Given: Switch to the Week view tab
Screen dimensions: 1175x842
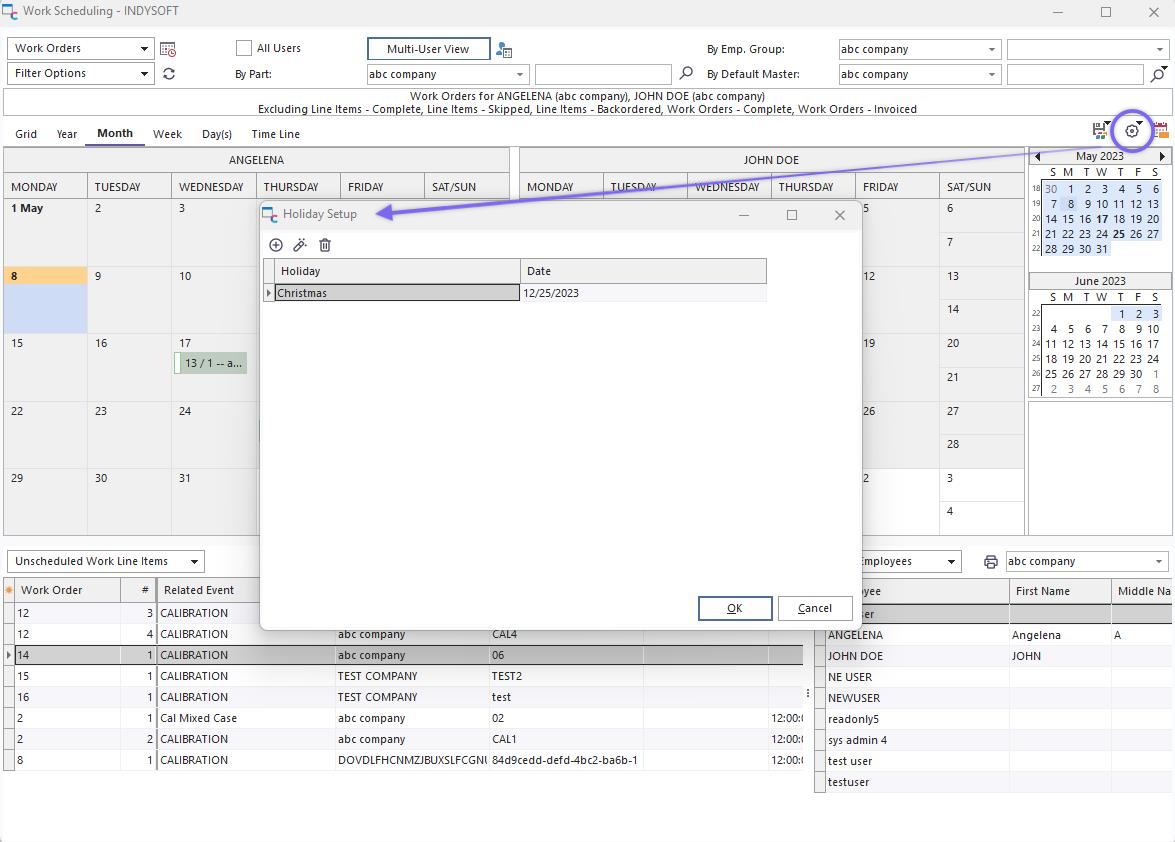Looking at the screenshot, I should (x=167, y=134).
